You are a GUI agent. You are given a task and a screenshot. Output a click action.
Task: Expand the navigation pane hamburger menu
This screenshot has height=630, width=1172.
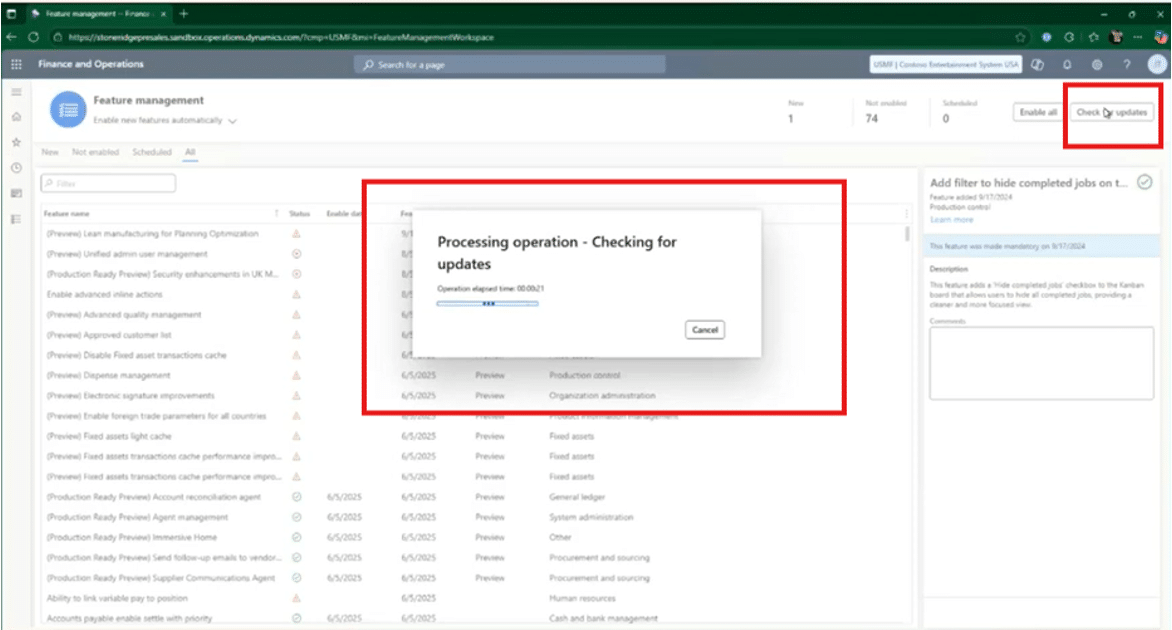click(x=16, y=92)
